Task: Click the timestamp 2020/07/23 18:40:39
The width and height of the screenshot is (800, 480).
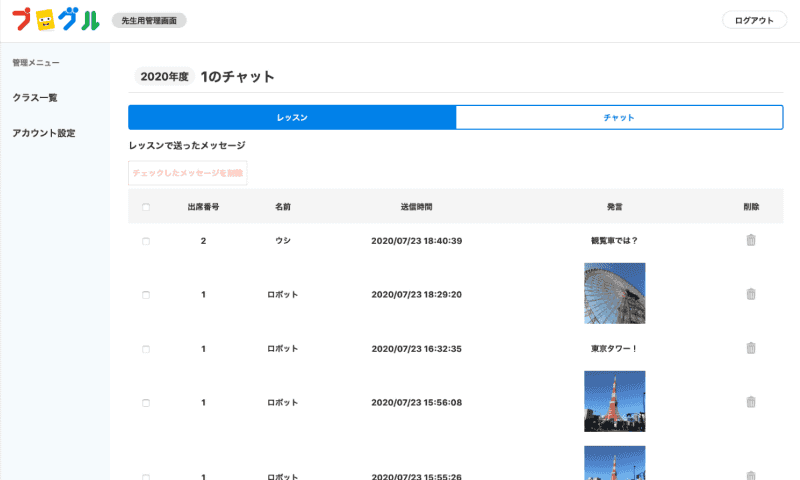Action: point(416,241)
